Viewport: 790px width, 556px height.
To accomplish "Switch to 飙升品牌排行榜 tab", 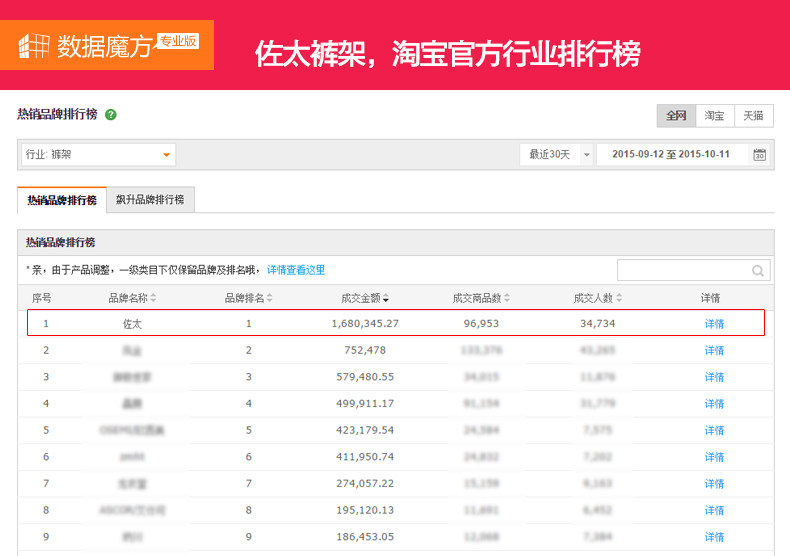I will (150, 199).
